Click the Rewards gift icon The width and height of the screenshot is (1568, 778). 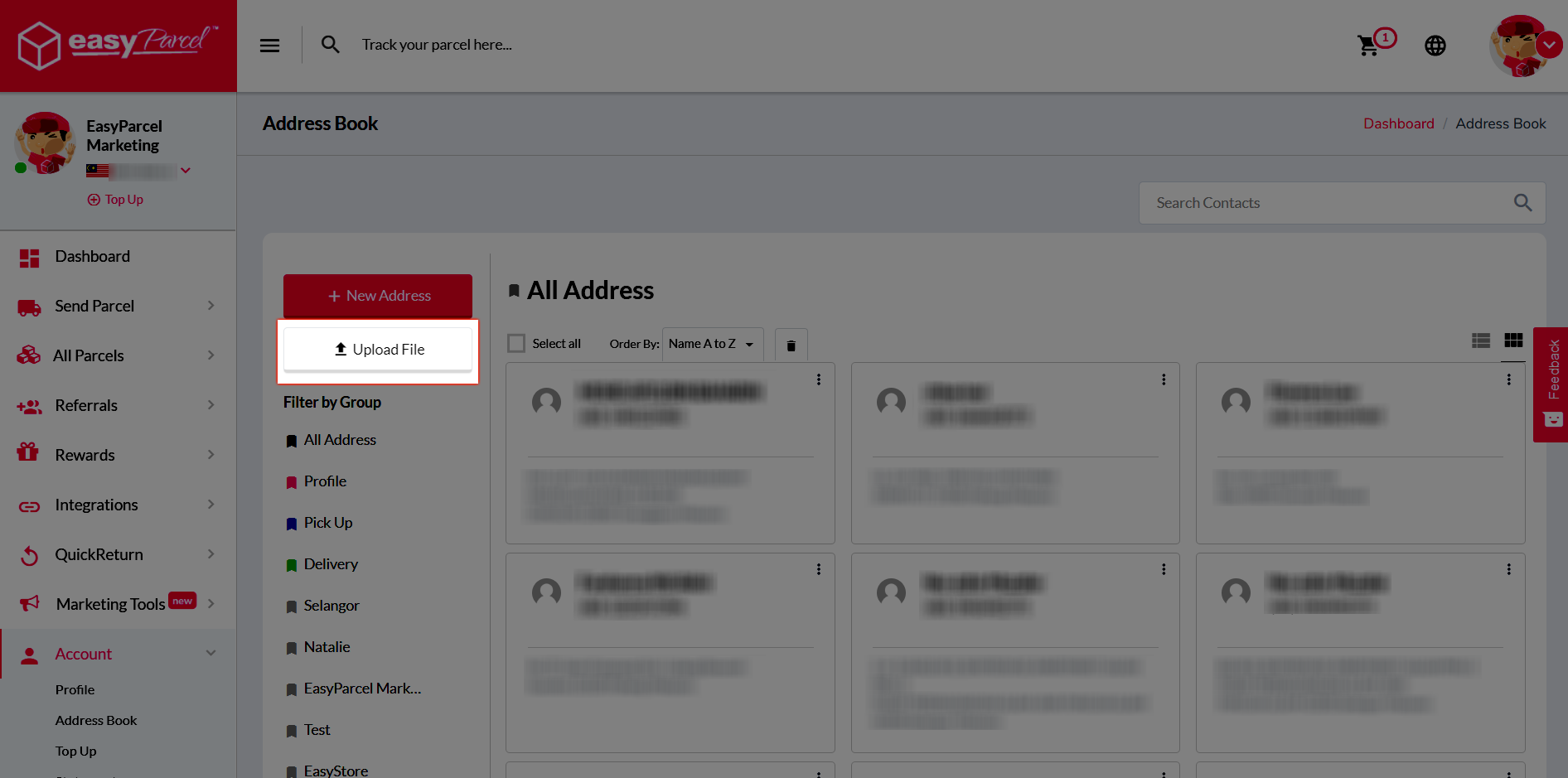[x=28, y=452]
